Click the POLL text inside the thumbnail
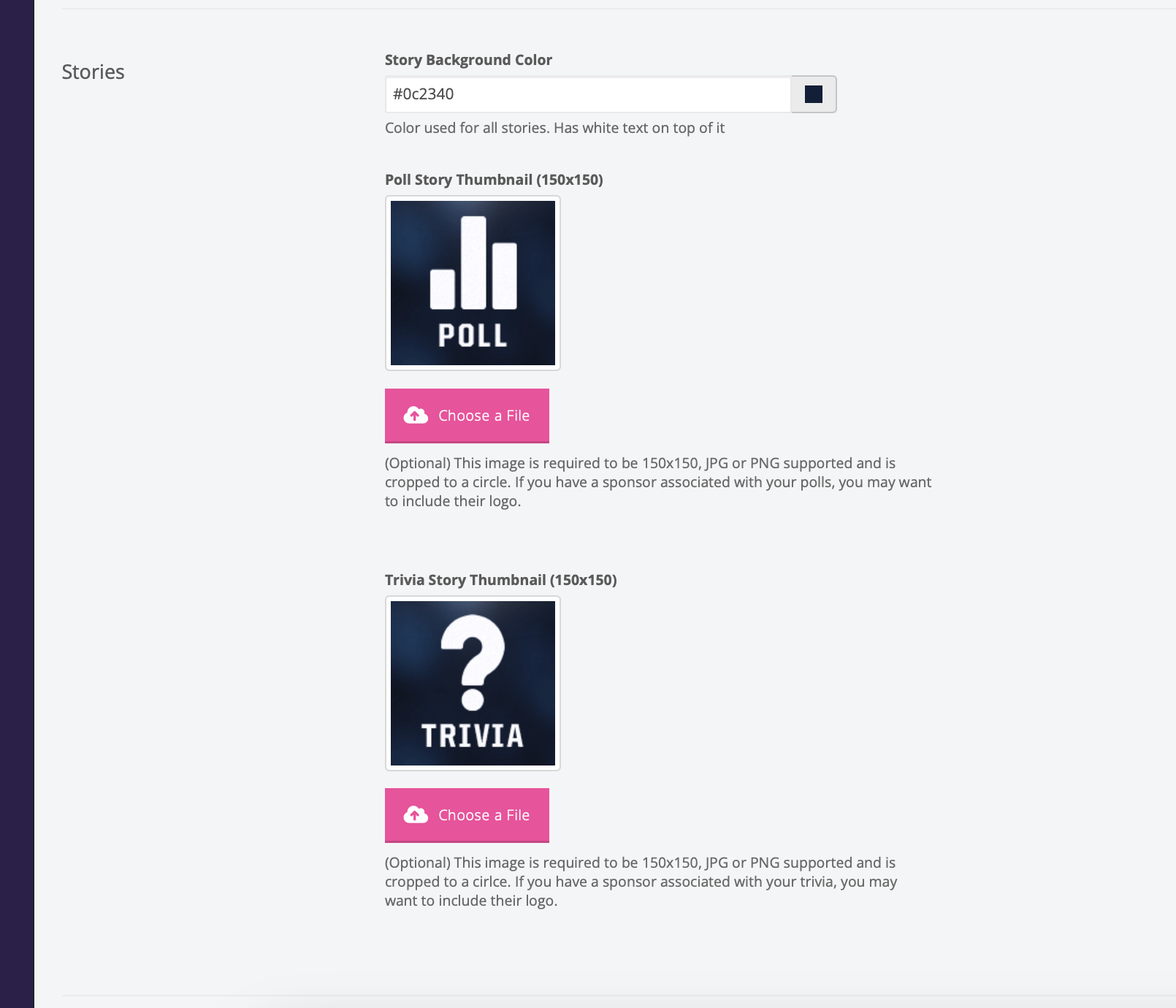Viewport: 1176px width, 1008px height. 473,336
